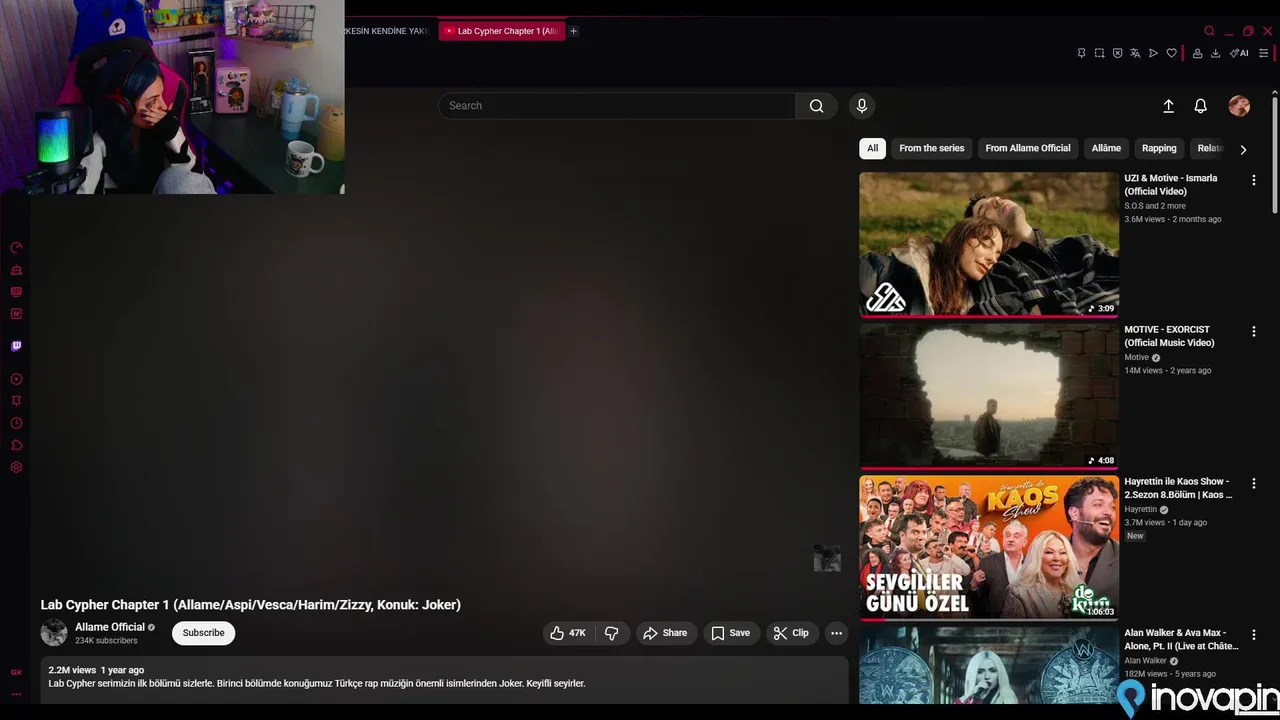
Task: Open YouTube create upload icon
Action: pyautogui.click(x=1168, y=106)
